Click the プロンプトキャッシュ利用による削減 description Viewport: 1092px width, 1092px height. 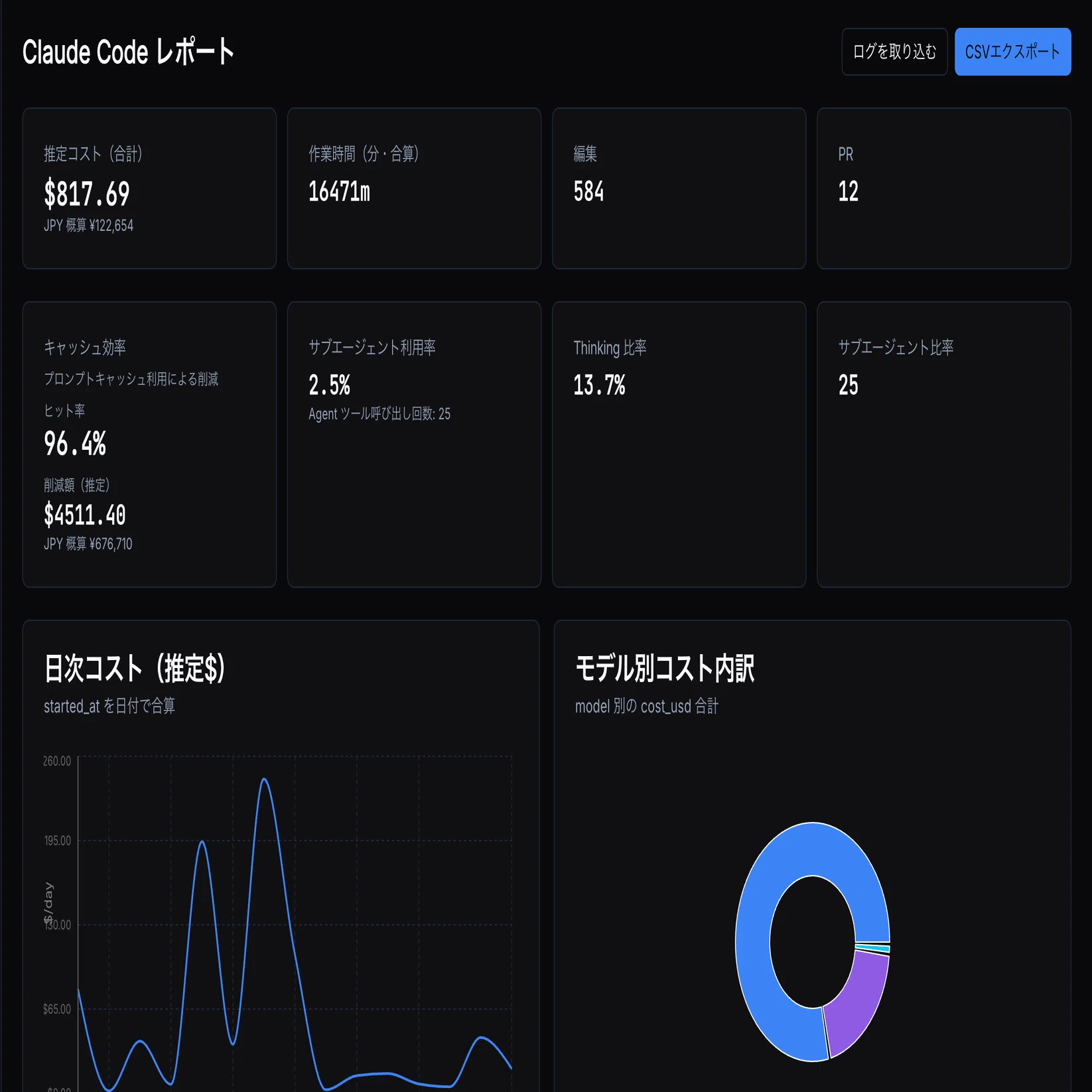coord(131,379)
